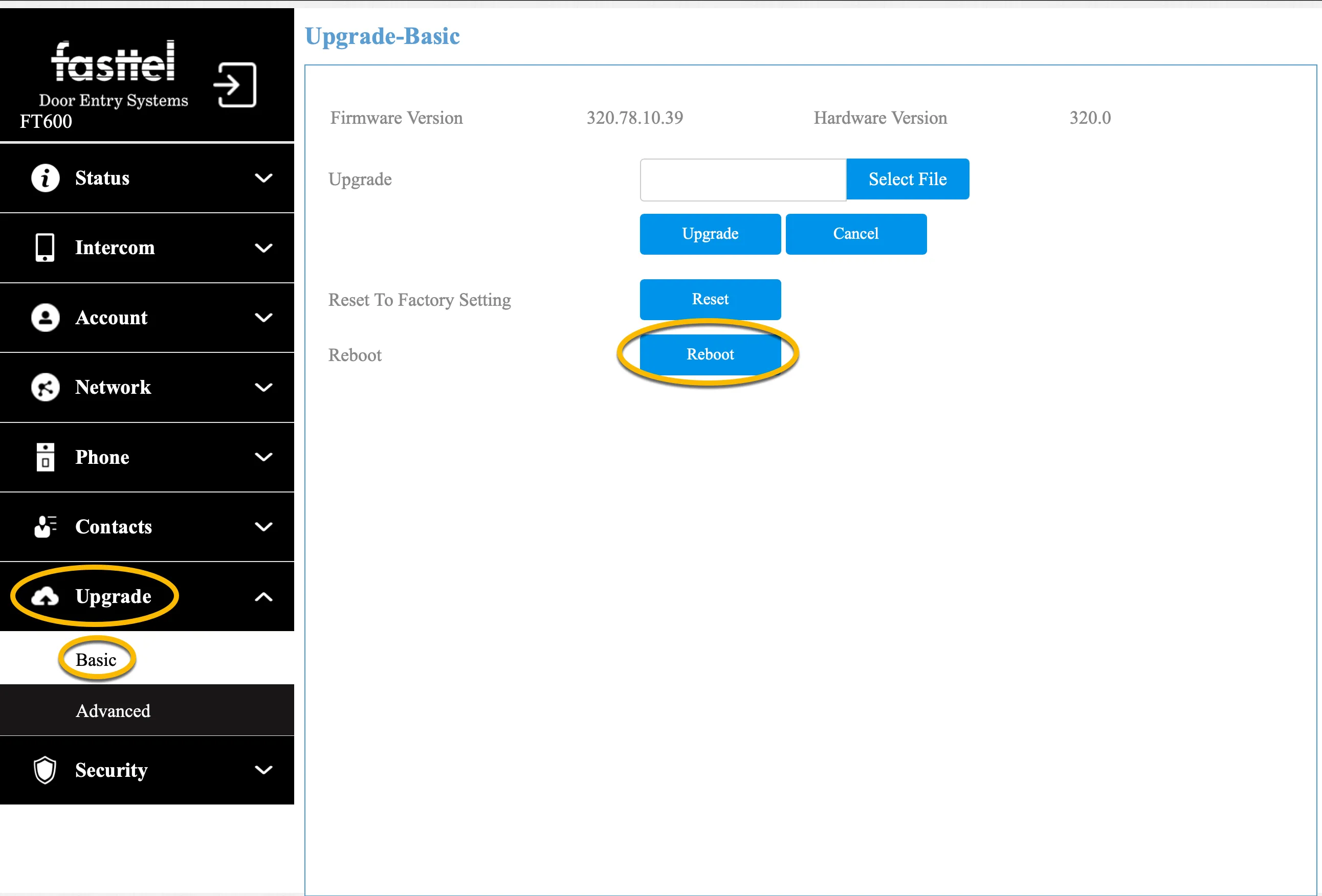Click the blue Reboot button

pyautogui.click(x=710, y=354)
